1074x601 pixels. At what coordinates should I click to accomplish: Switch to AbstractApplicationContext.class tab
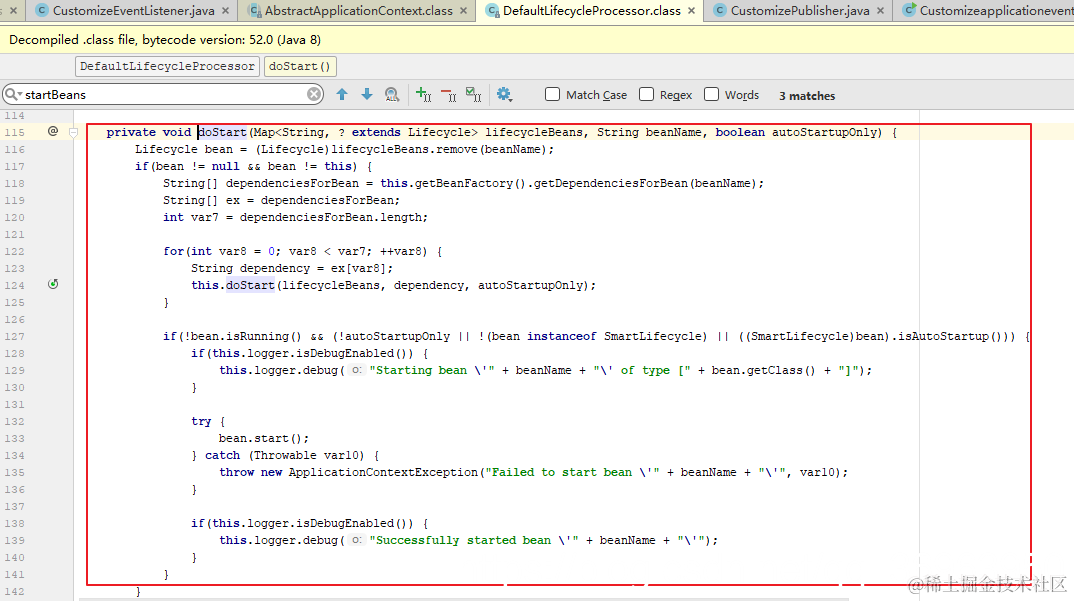point(358,11)
